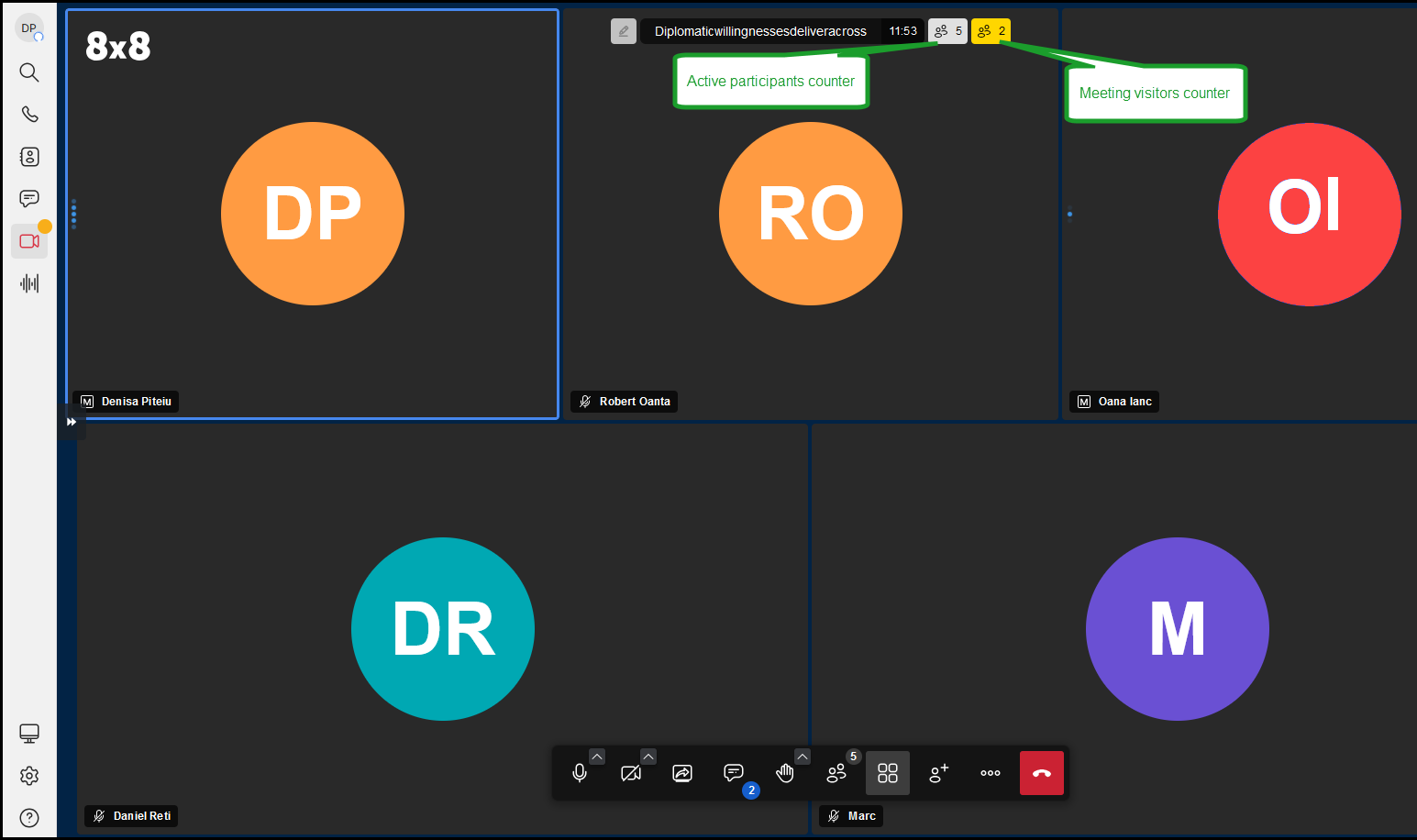The image size is (1417, 840).
Task: Open the video meetings sidebar icon
Action: 29,241
